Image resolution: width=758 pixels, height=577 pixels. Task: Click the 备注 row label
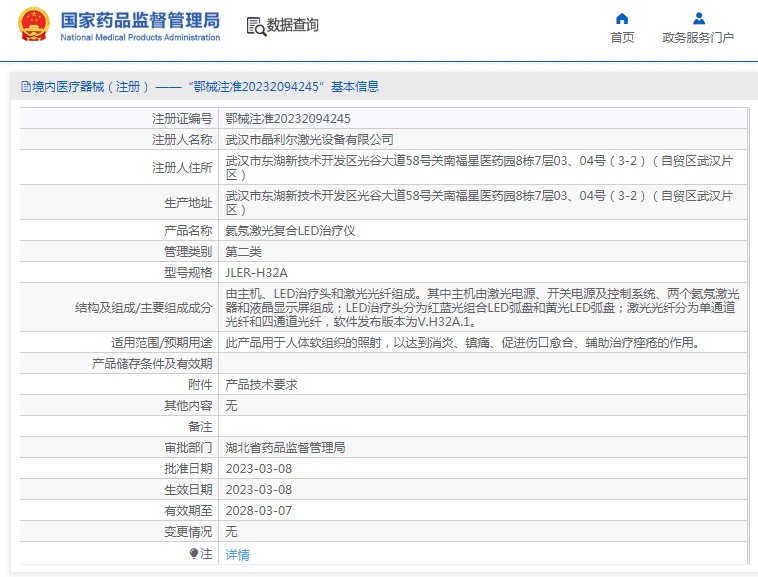[200, 427]
